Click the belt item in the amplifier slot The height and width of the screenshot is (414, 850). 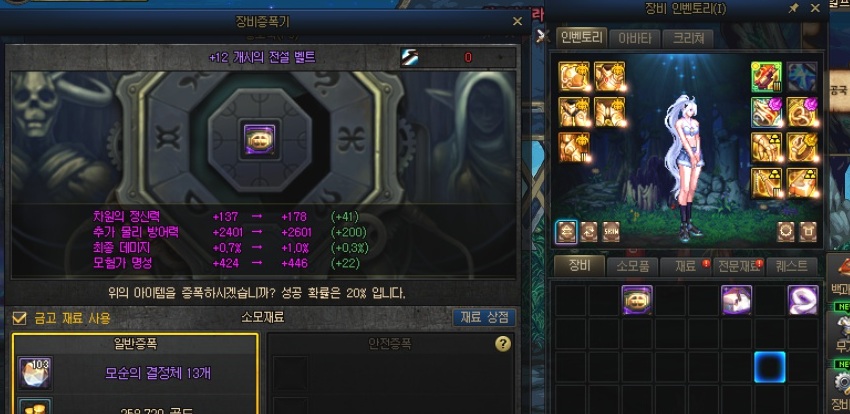tap(260, 141)
